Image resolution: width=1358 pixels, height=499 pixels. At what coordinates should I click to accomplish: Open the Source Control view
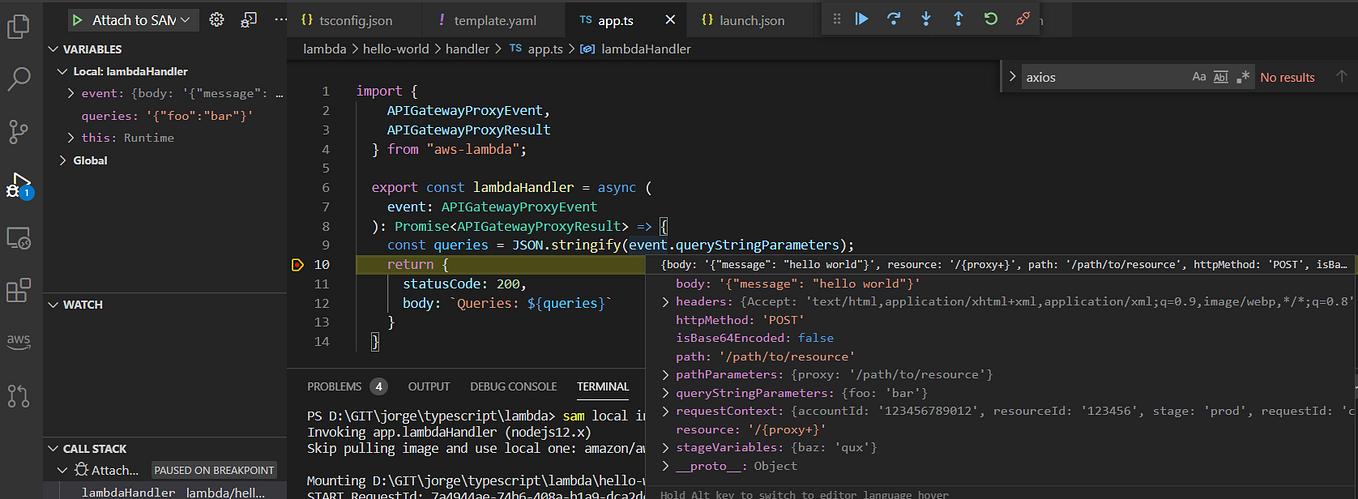point(19,132)
